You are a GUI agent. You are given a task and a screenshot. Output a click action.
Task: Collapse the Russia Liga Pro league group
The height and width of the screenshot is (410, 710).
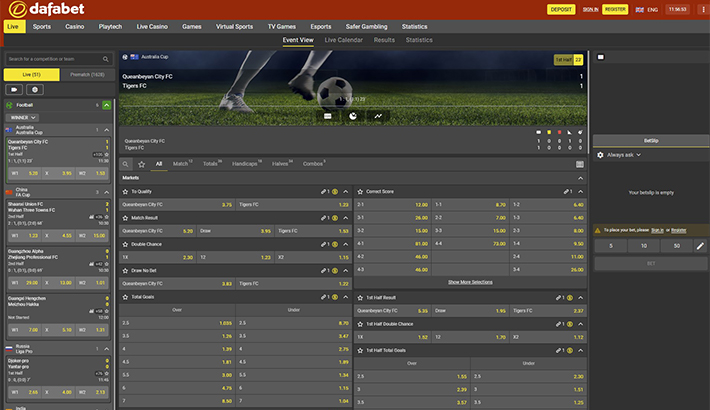click(106, 349)
